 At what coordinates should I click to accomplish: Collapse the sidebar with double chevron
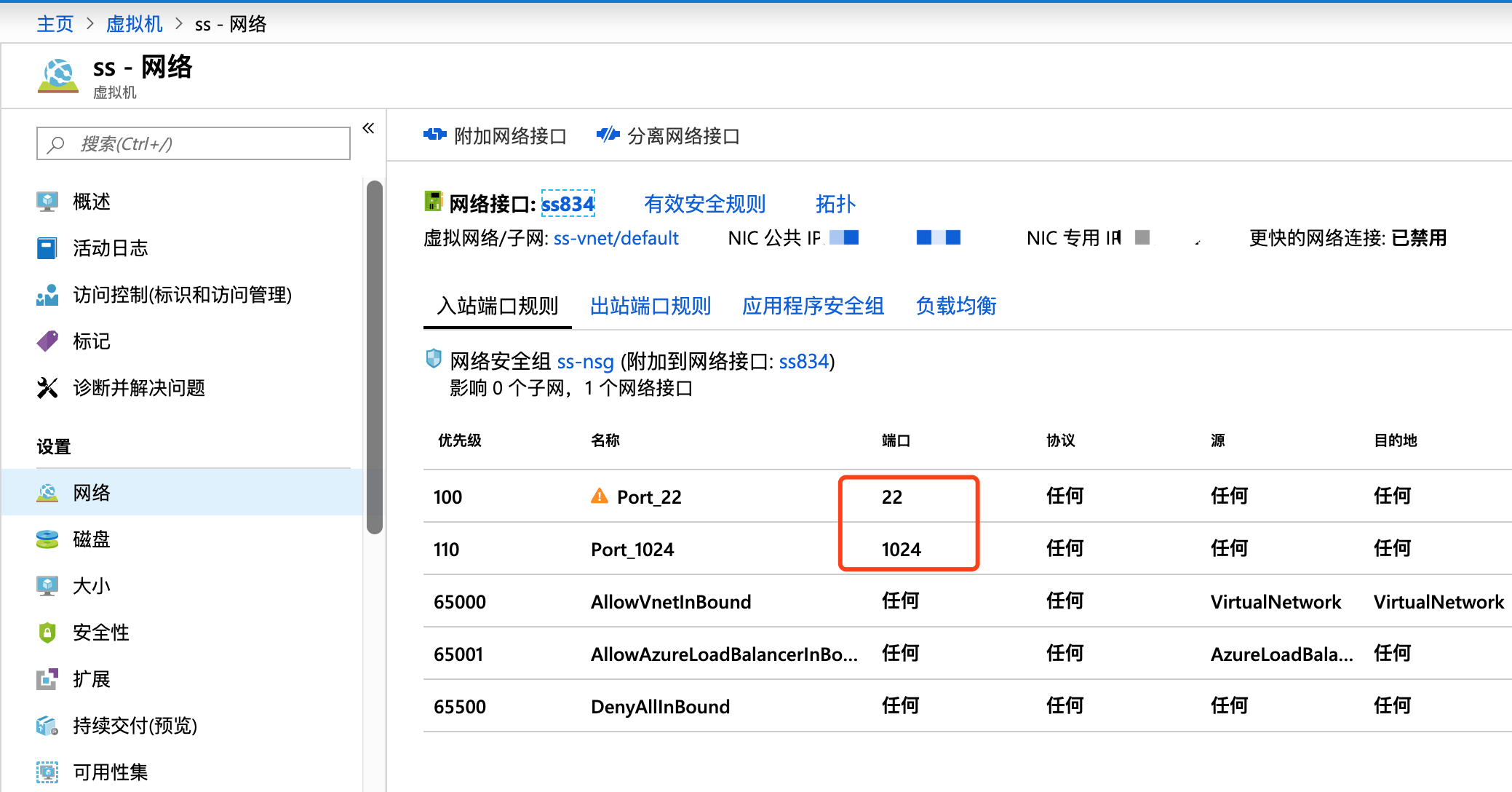(x=368, y=128)
